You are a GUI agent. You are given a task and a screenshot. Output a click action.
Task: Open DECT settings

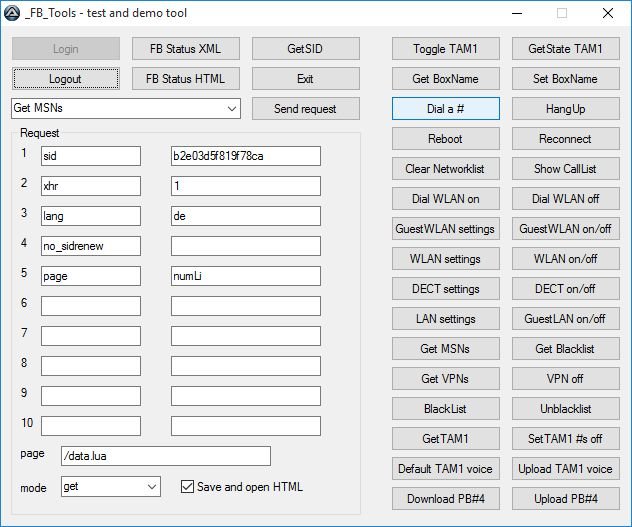[x=446, y=289]
